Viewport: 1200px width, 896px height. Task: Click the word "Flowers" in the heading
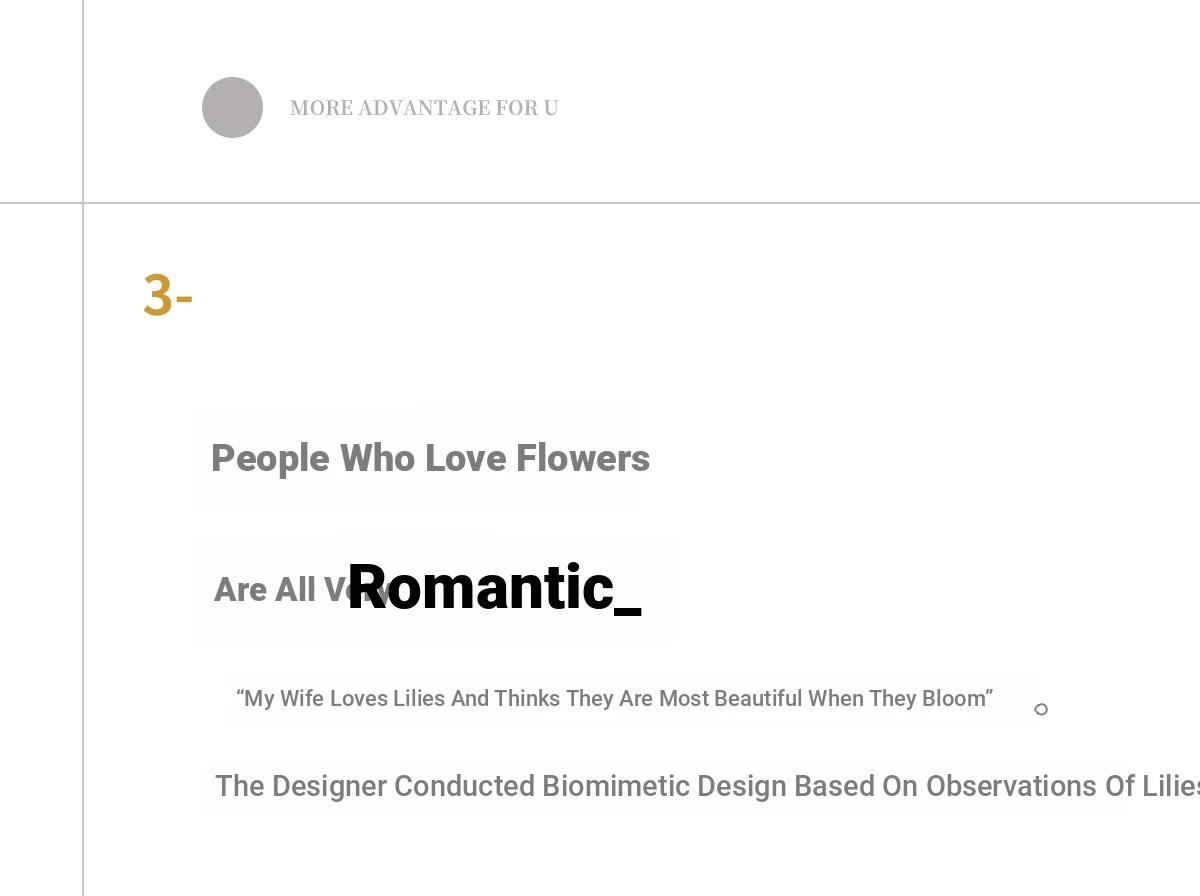[x=583, y=459]
